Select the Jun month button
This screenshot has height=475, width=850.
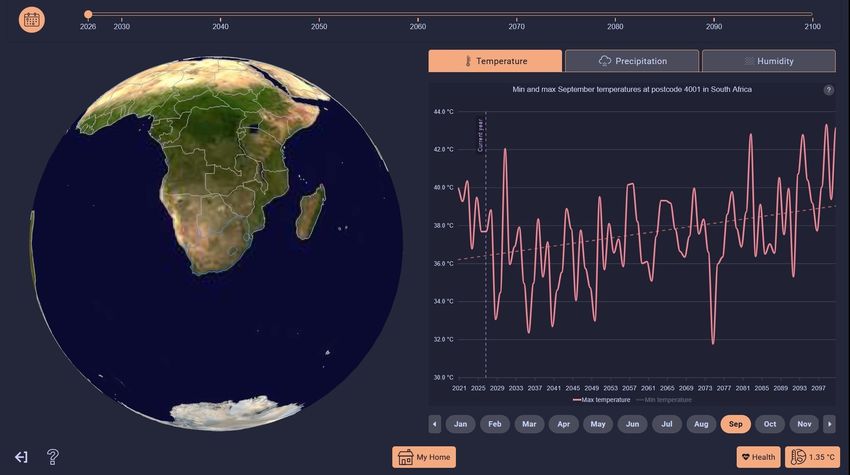coord(633,424)
